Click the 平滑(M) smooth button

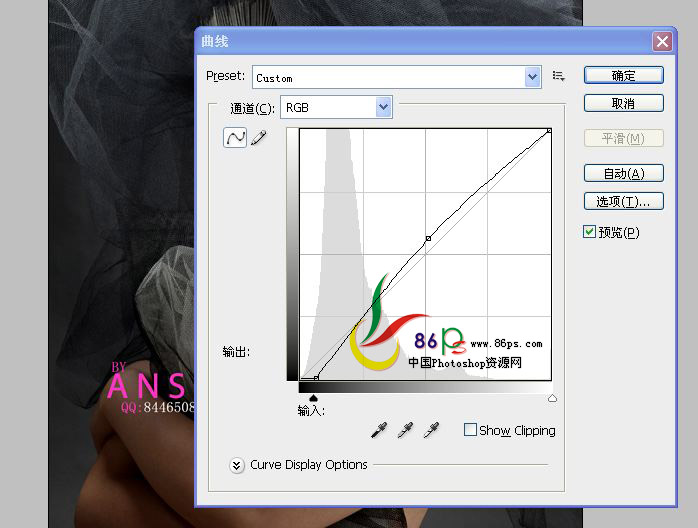(x=624, y=138)
